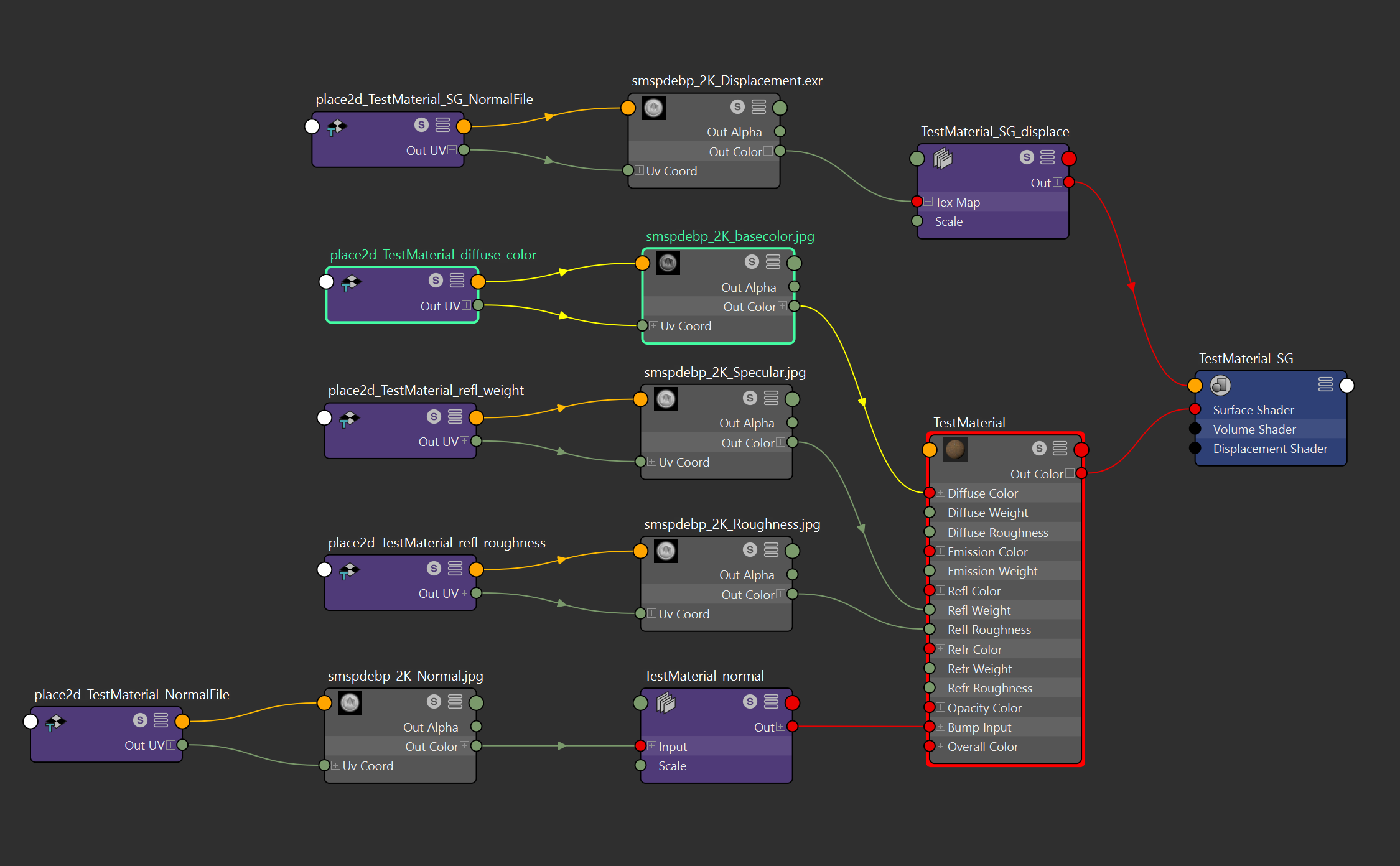Expand Opacity Color attribute on TestMaterial
This screenshot has width=1400, height=866.
(941, 707)
